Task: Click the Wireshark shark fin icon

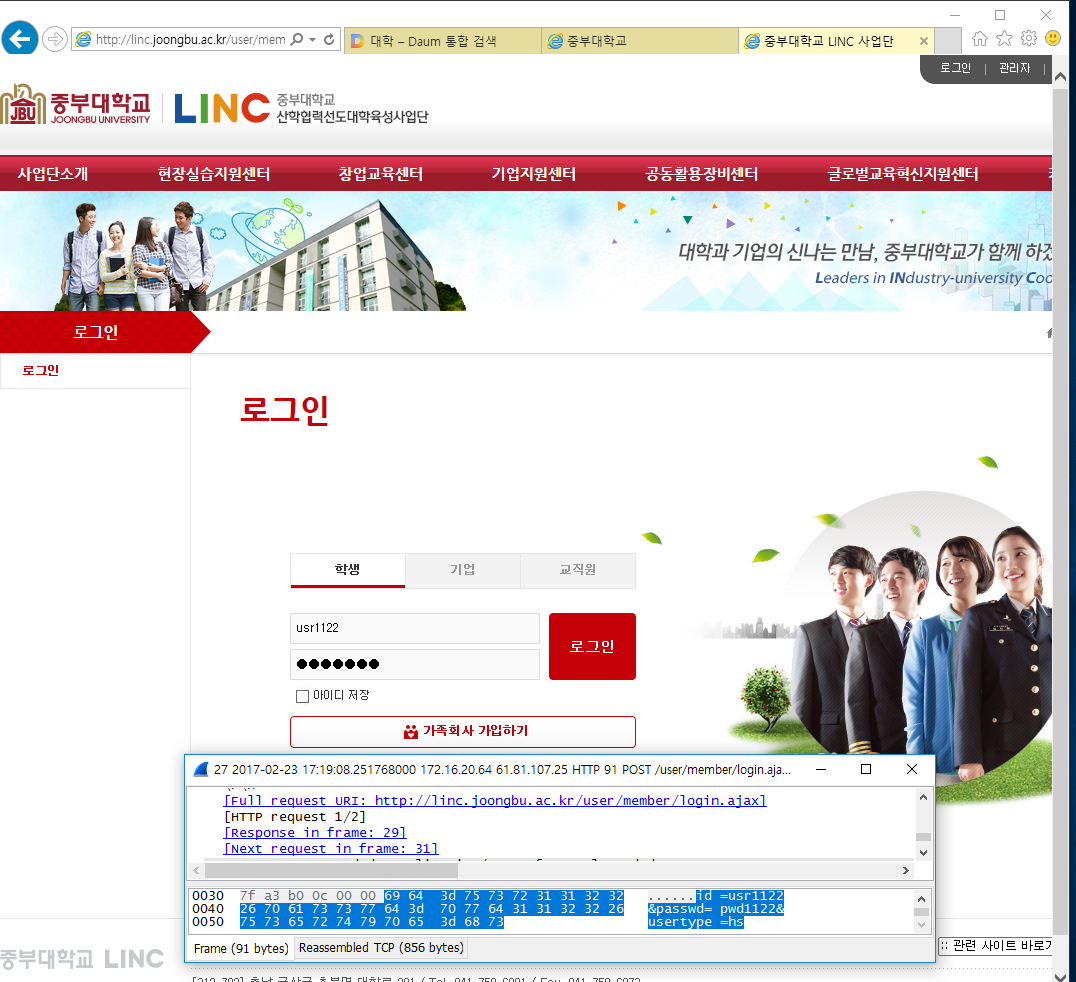Action: click(200, 769)
